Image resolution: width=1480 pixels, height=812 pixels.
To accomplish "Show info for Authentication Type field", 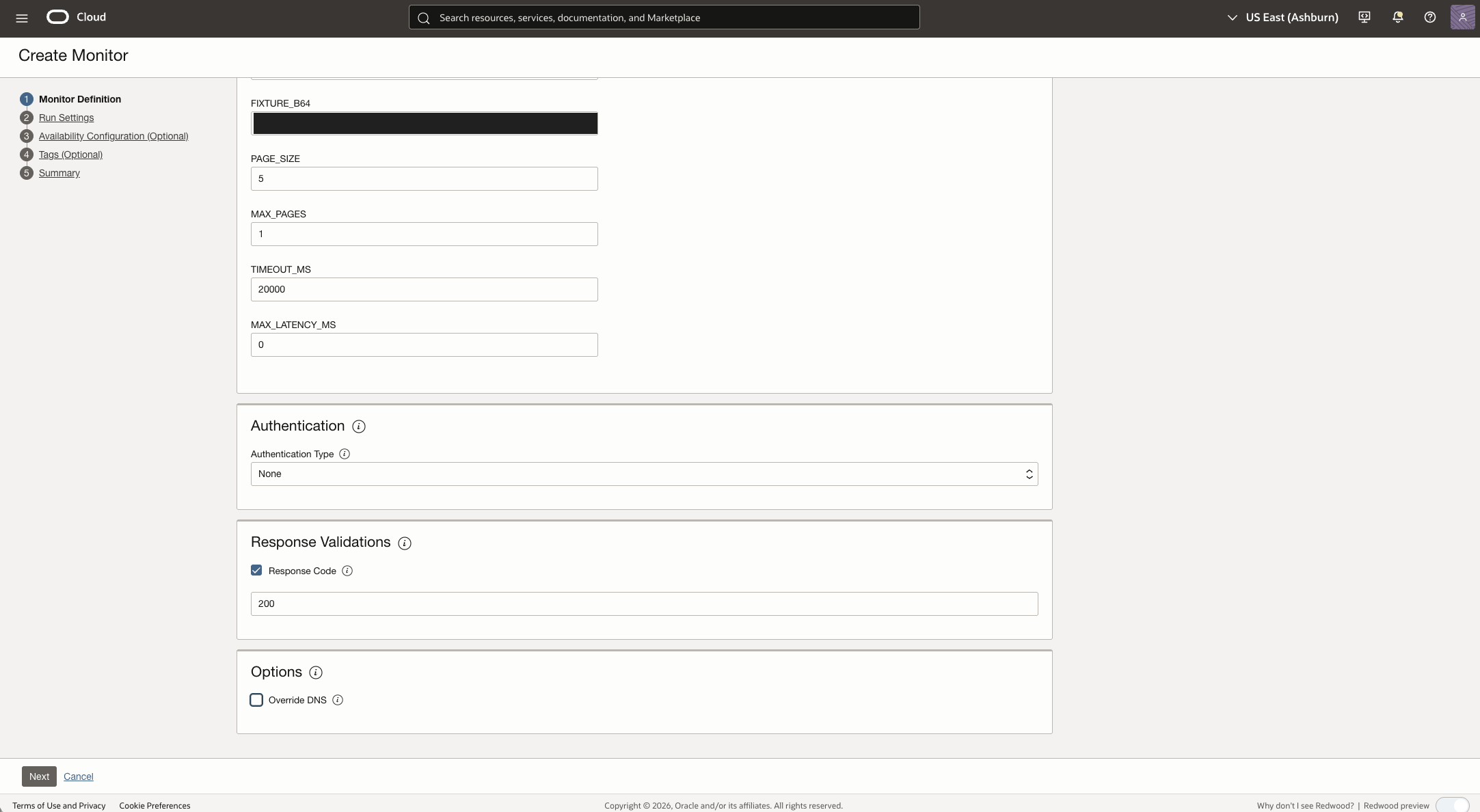I will click(345, 454).
